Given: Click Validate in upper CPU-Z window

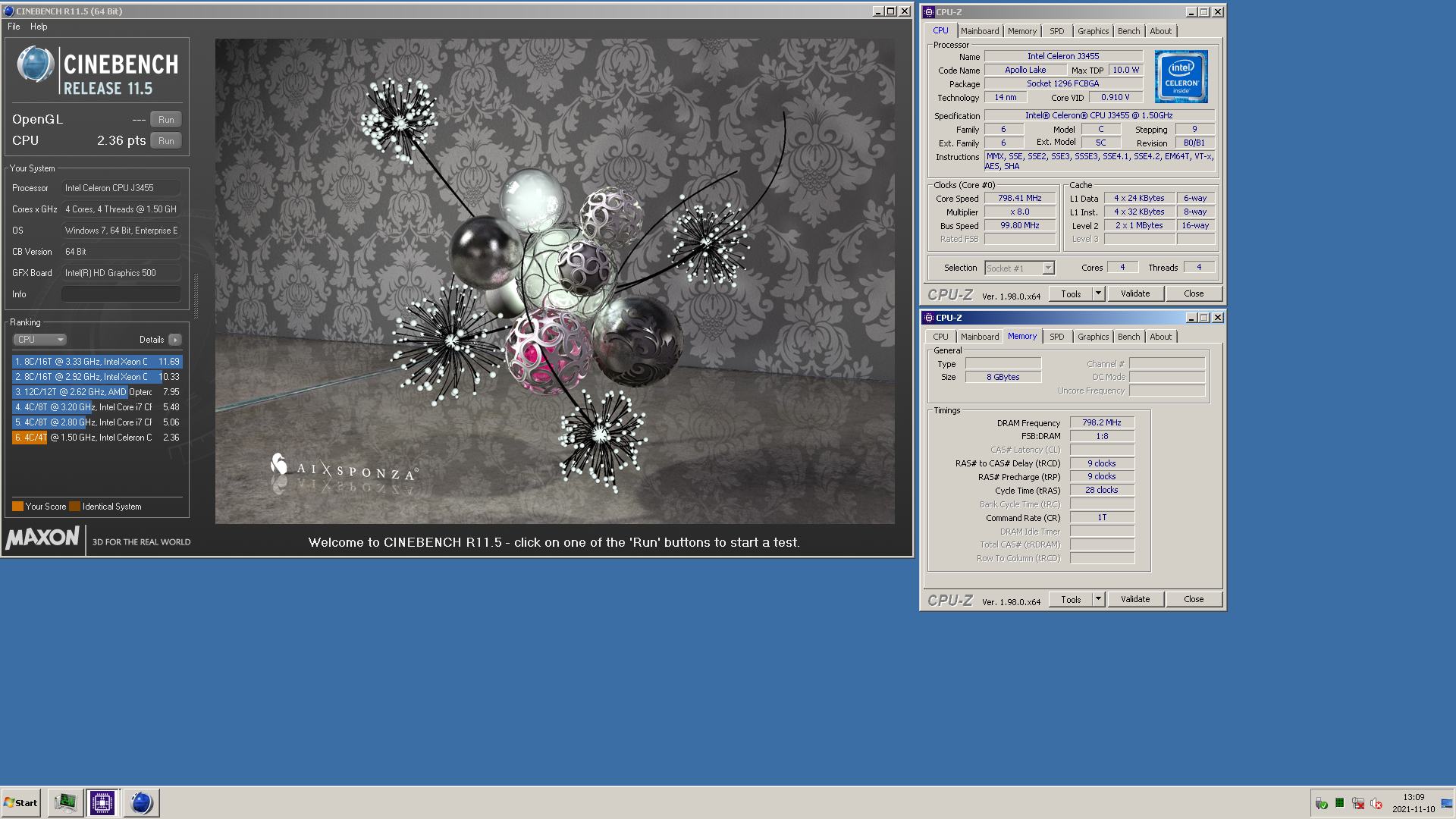Looking at the screenshot, I should click(x=1135, y=294).
